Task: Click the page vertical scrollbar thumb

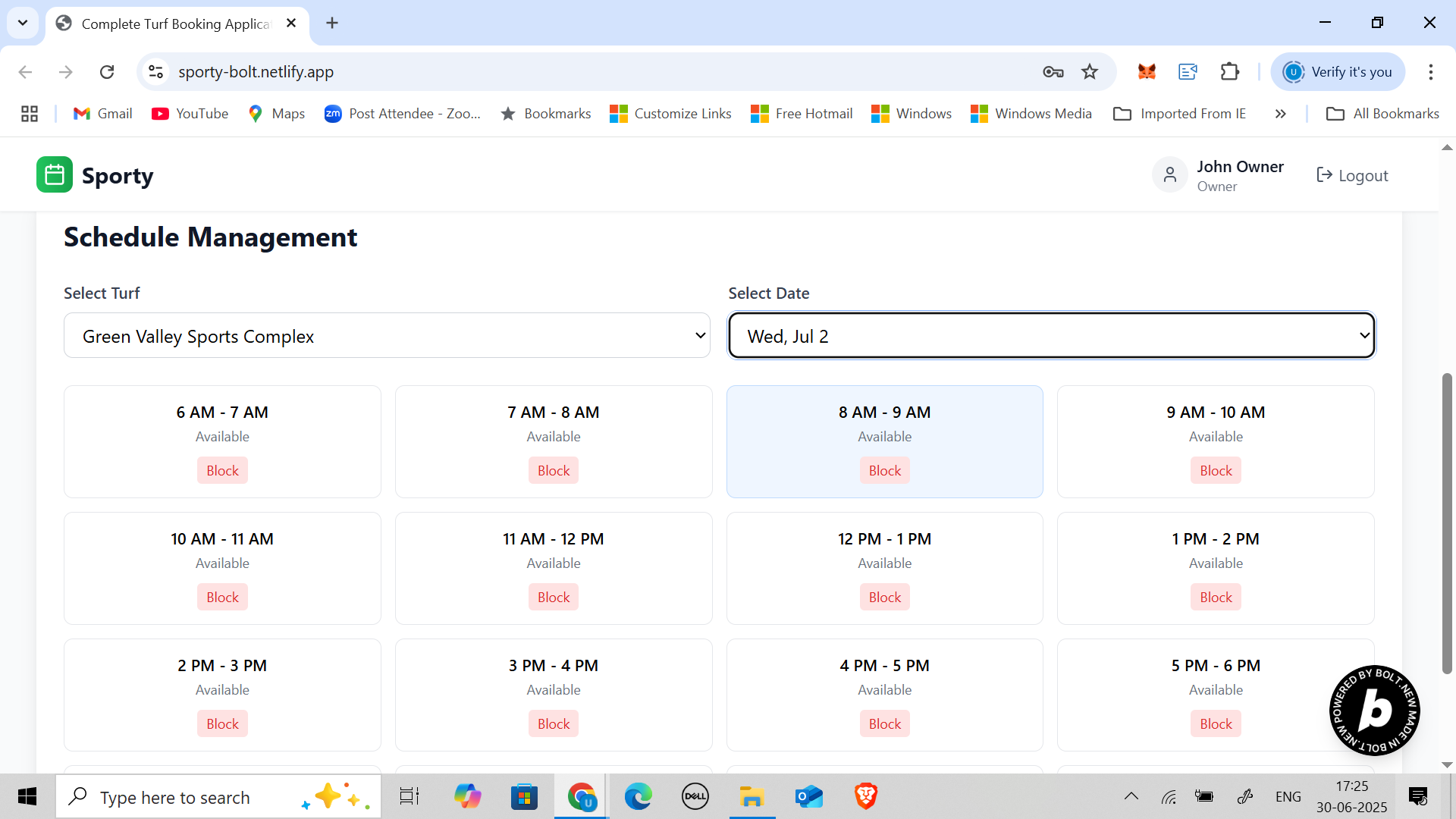Action: [1447, 523]
